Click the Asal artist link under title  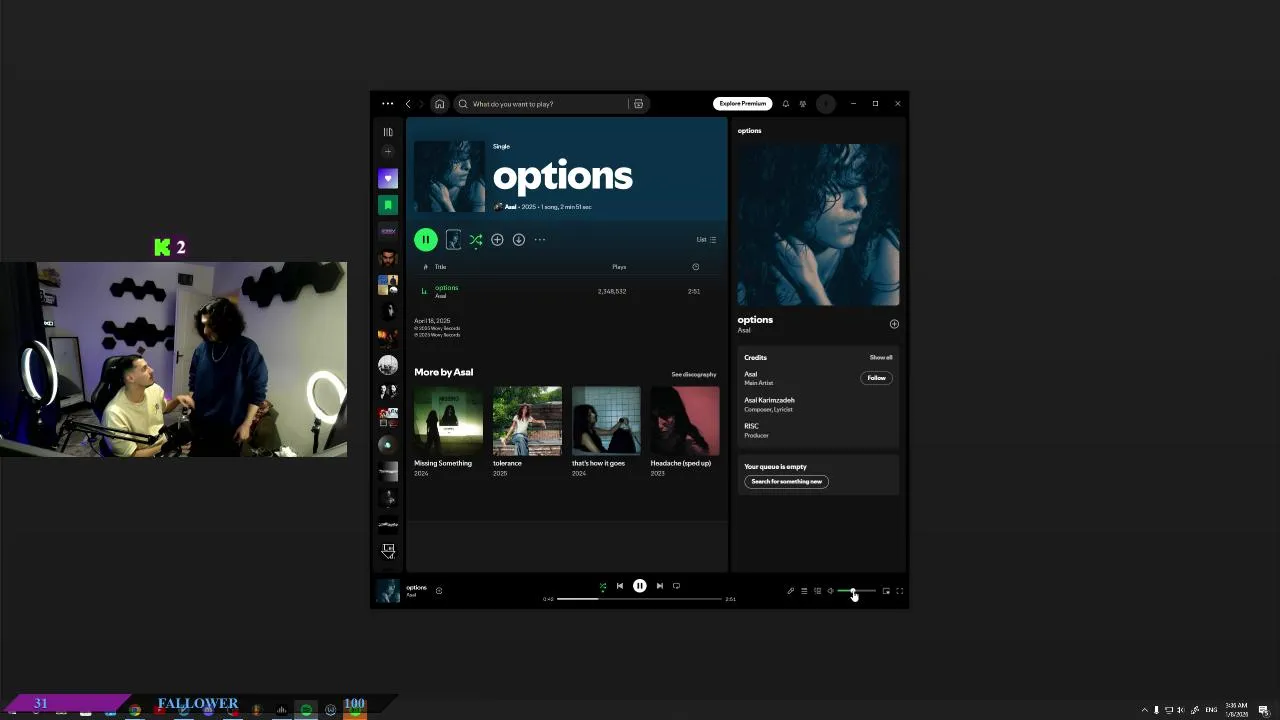[510, 207]
